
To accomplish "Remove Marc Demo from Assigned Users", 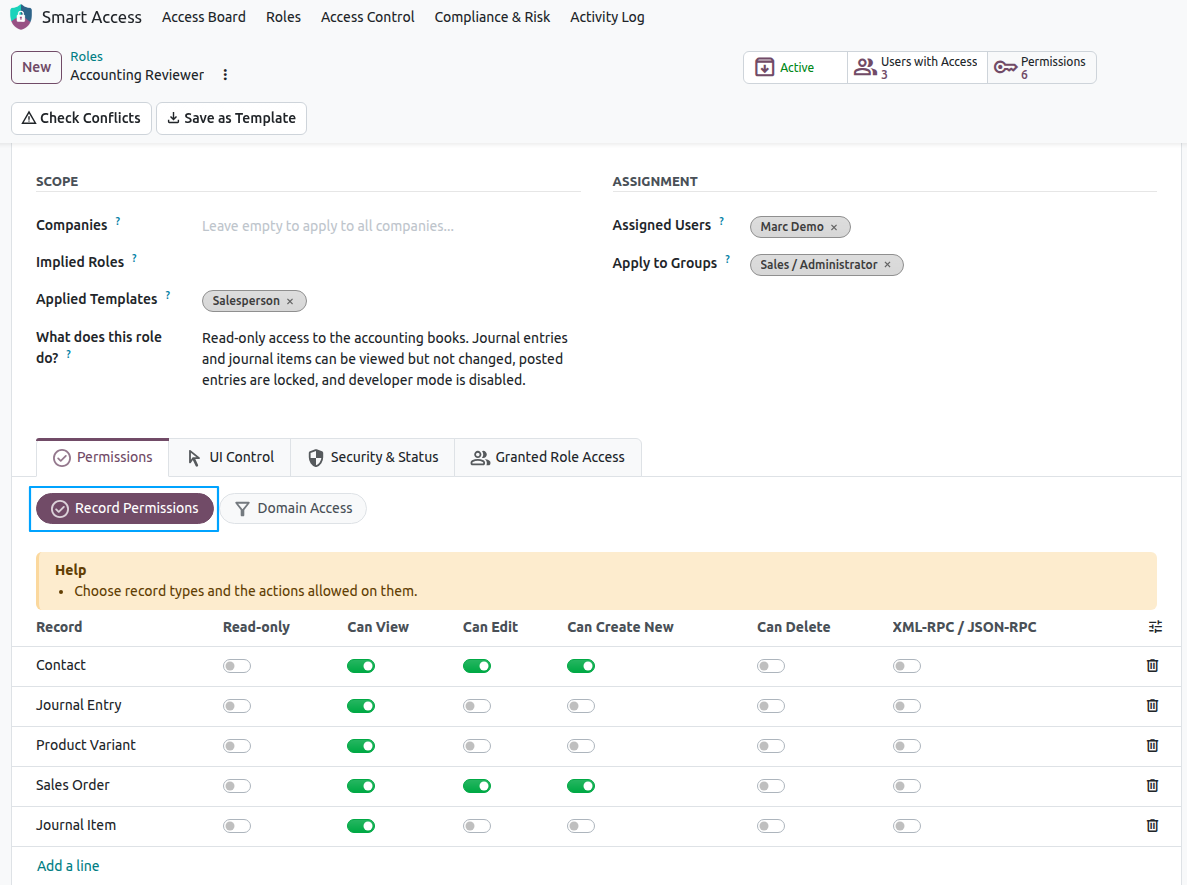I will pyautogui.click(x=834, y=227).
